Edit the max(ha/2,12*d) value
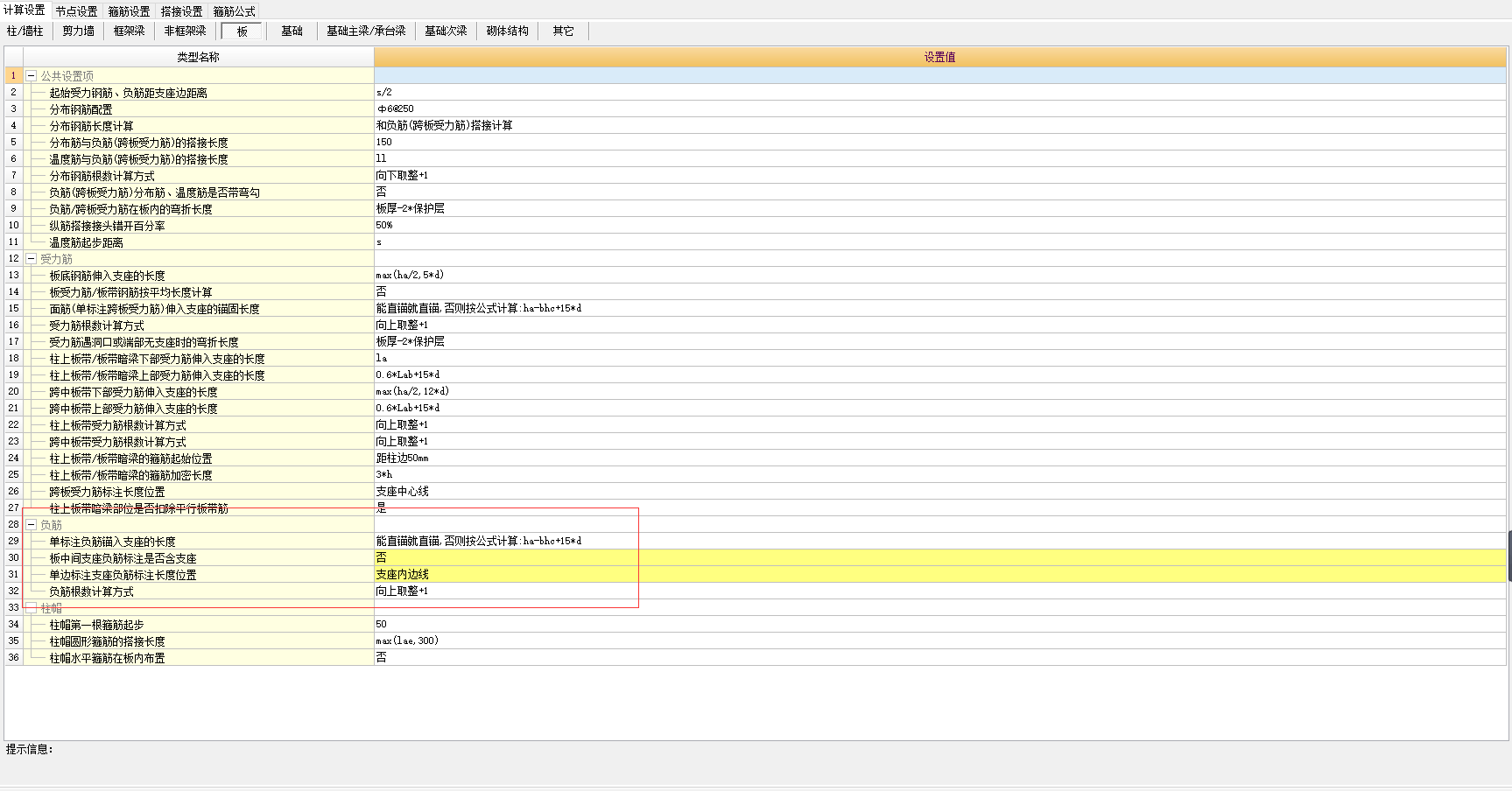The image size is (1512, 791). 940,392
